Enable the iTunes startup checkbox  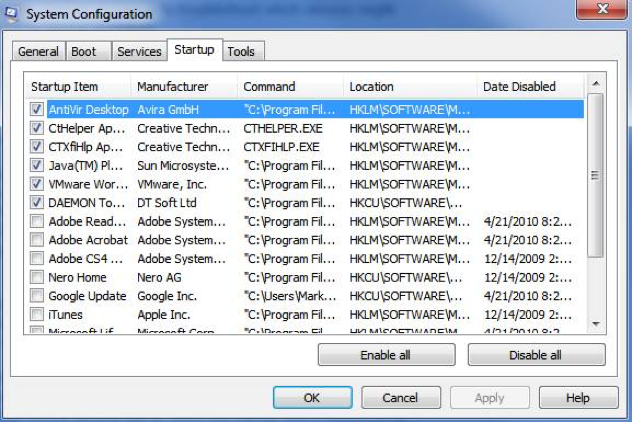click(x=37, y=314)
